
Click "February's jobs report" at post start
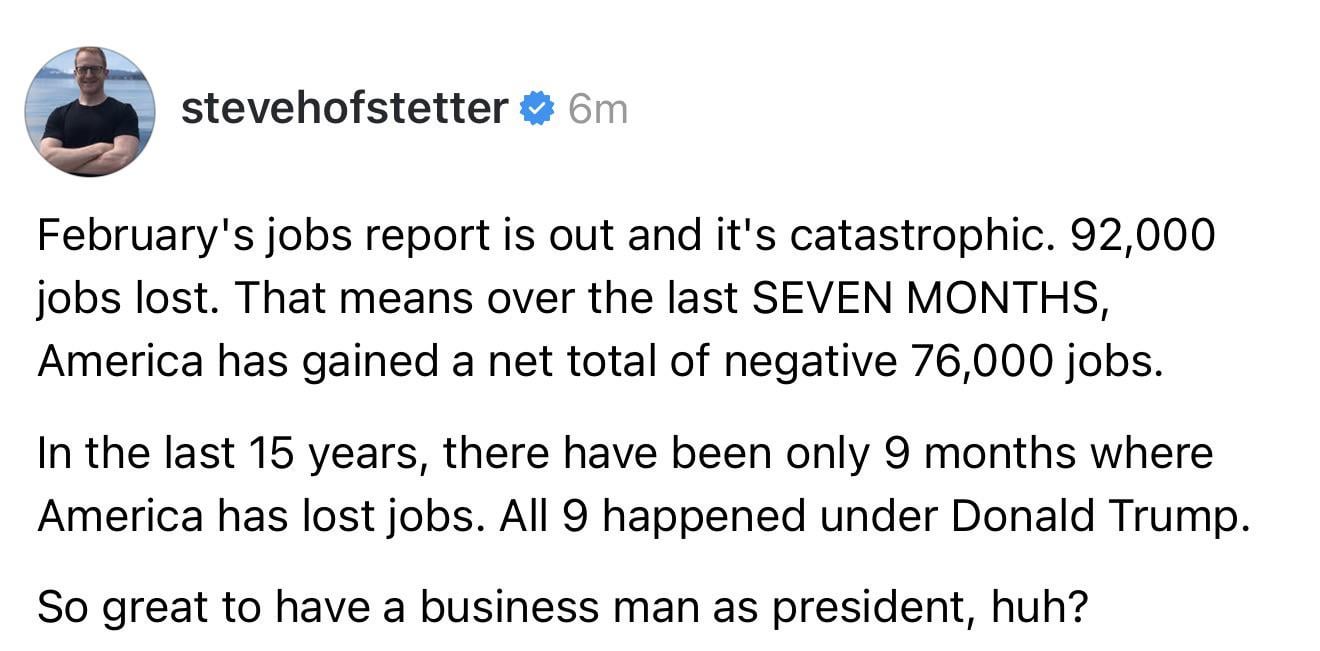tap(212, 235)
